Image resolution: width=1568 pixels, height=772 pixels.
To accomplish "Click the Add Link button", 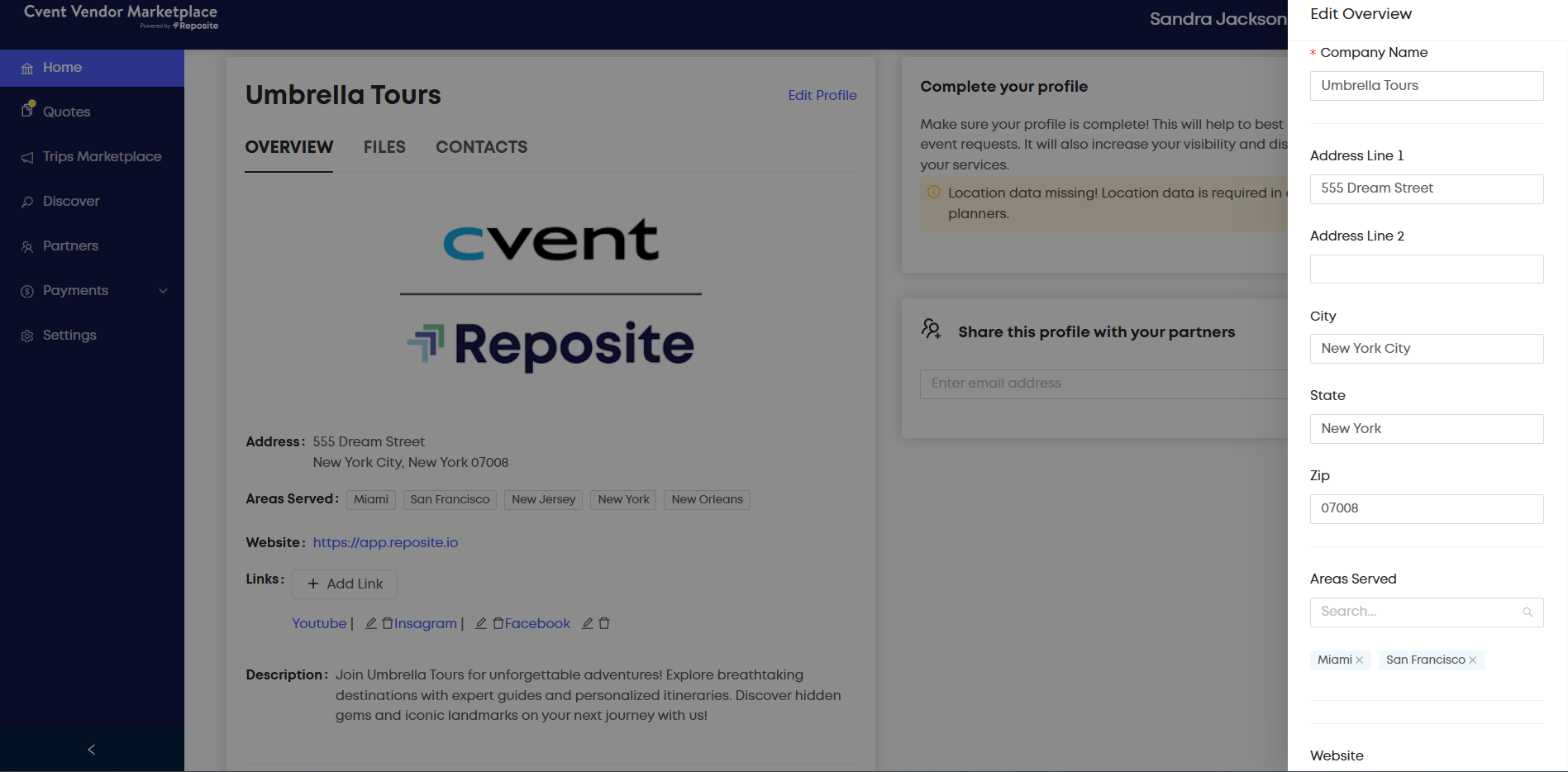I will [345, 584].
